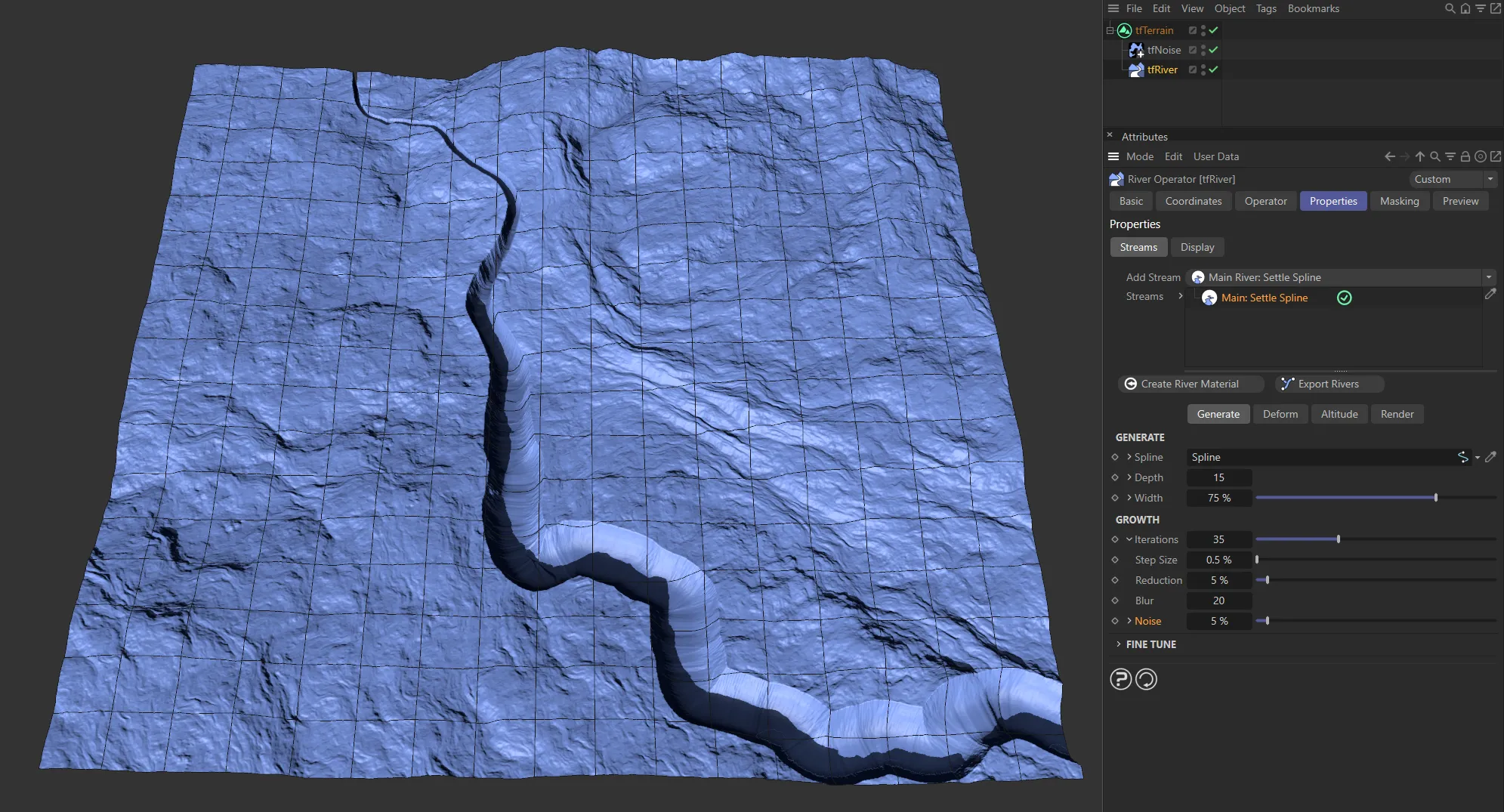Go back with Attributes left arrow

tap(1389, 156)
